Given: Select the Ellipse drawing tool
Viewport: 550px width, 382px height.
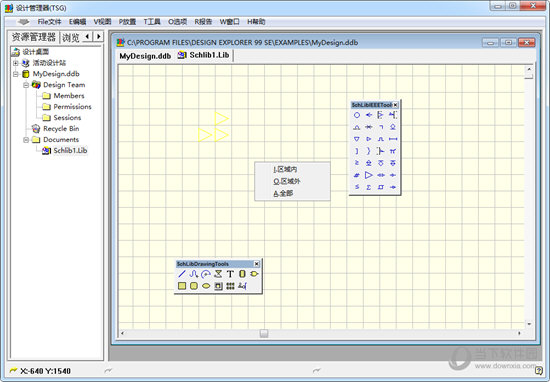Looking at the screenshot, I should coord(206,286).
